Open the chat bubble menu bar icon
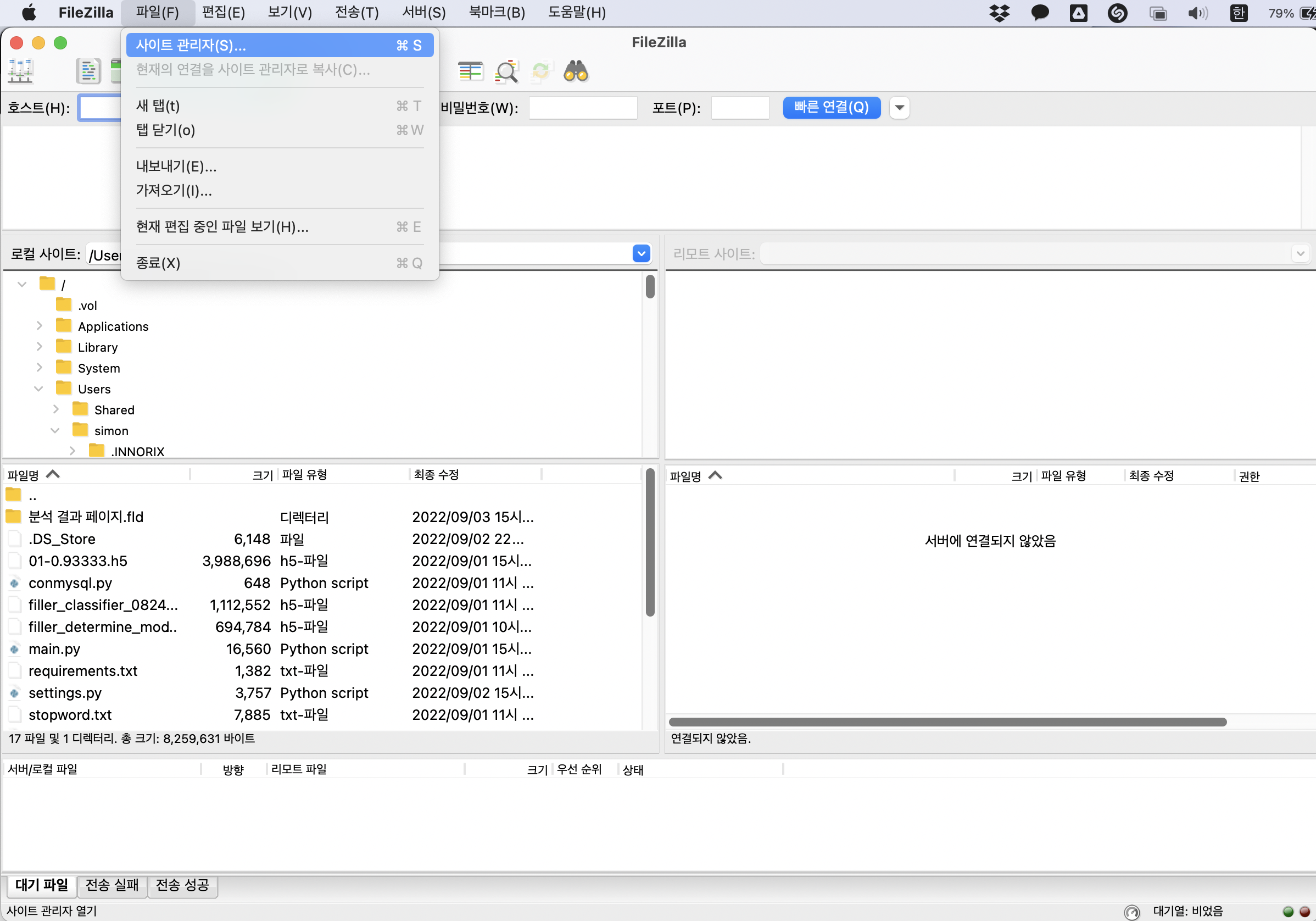The height and width of the screenshot is (921, 1316). click(x=1040, y=13)
